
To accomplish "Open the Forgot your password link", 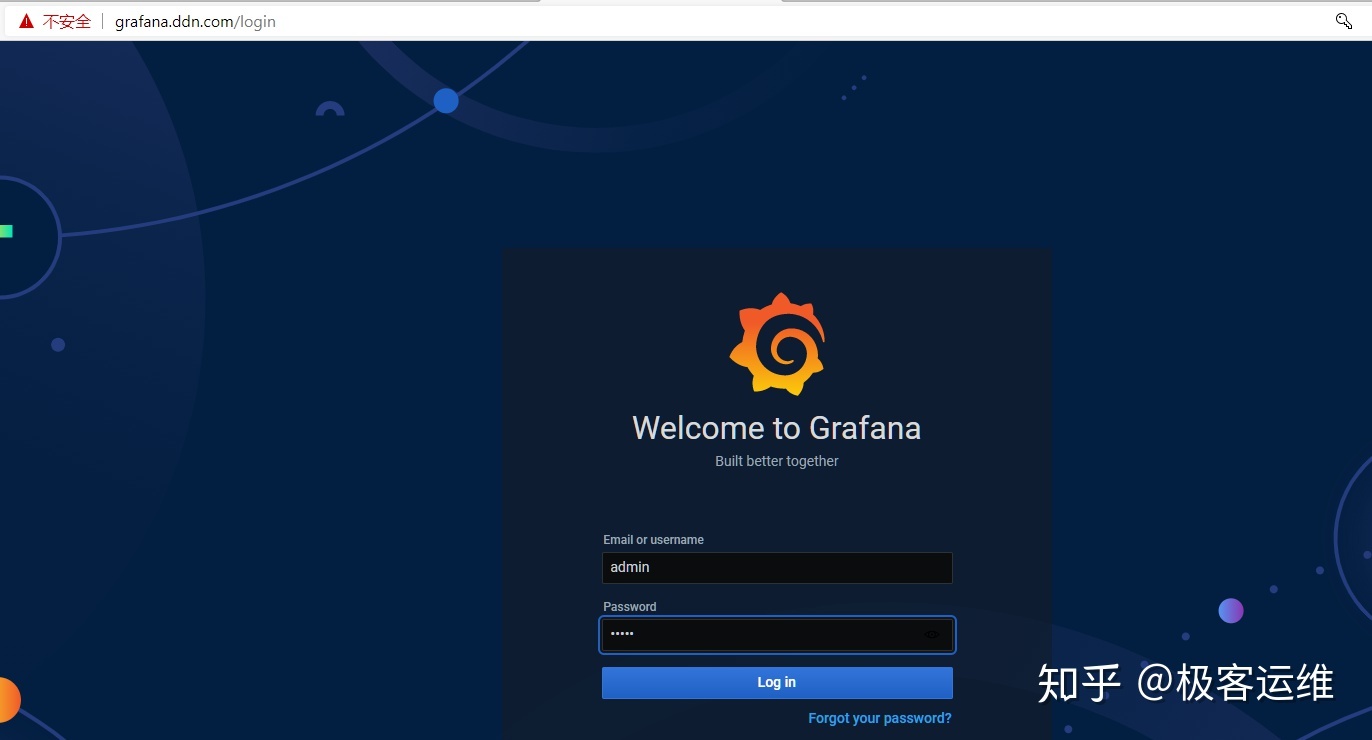I will 880,718.
